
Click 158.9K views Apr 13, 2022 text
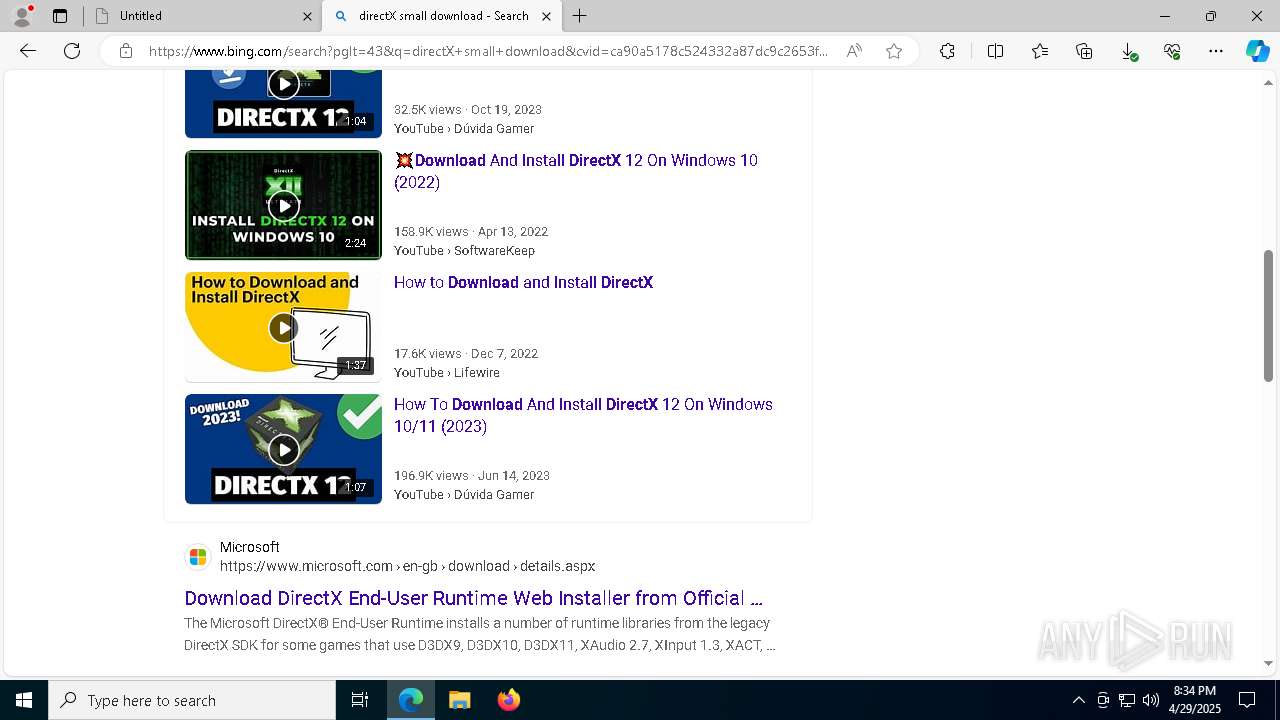tap(471, 231)
